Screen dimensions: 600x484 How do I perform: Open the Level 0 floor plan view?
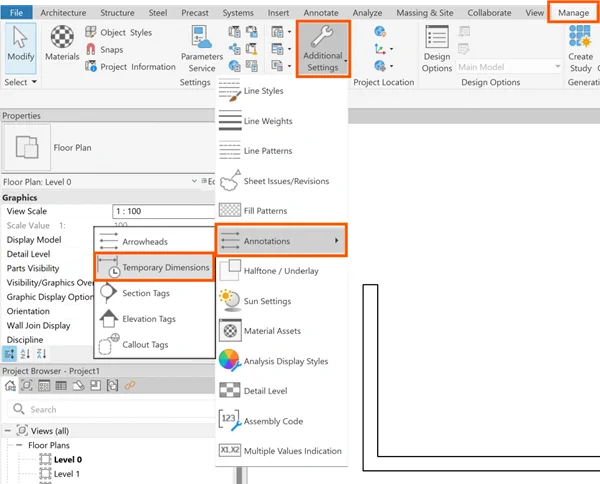68,460
